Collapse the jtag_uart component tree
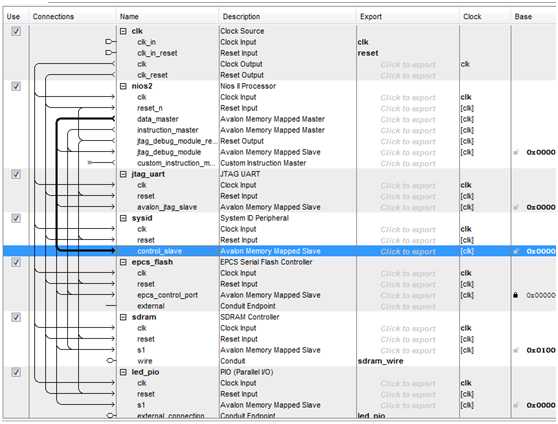Viewport: 558px width, 424px height. tap(123, 174)
